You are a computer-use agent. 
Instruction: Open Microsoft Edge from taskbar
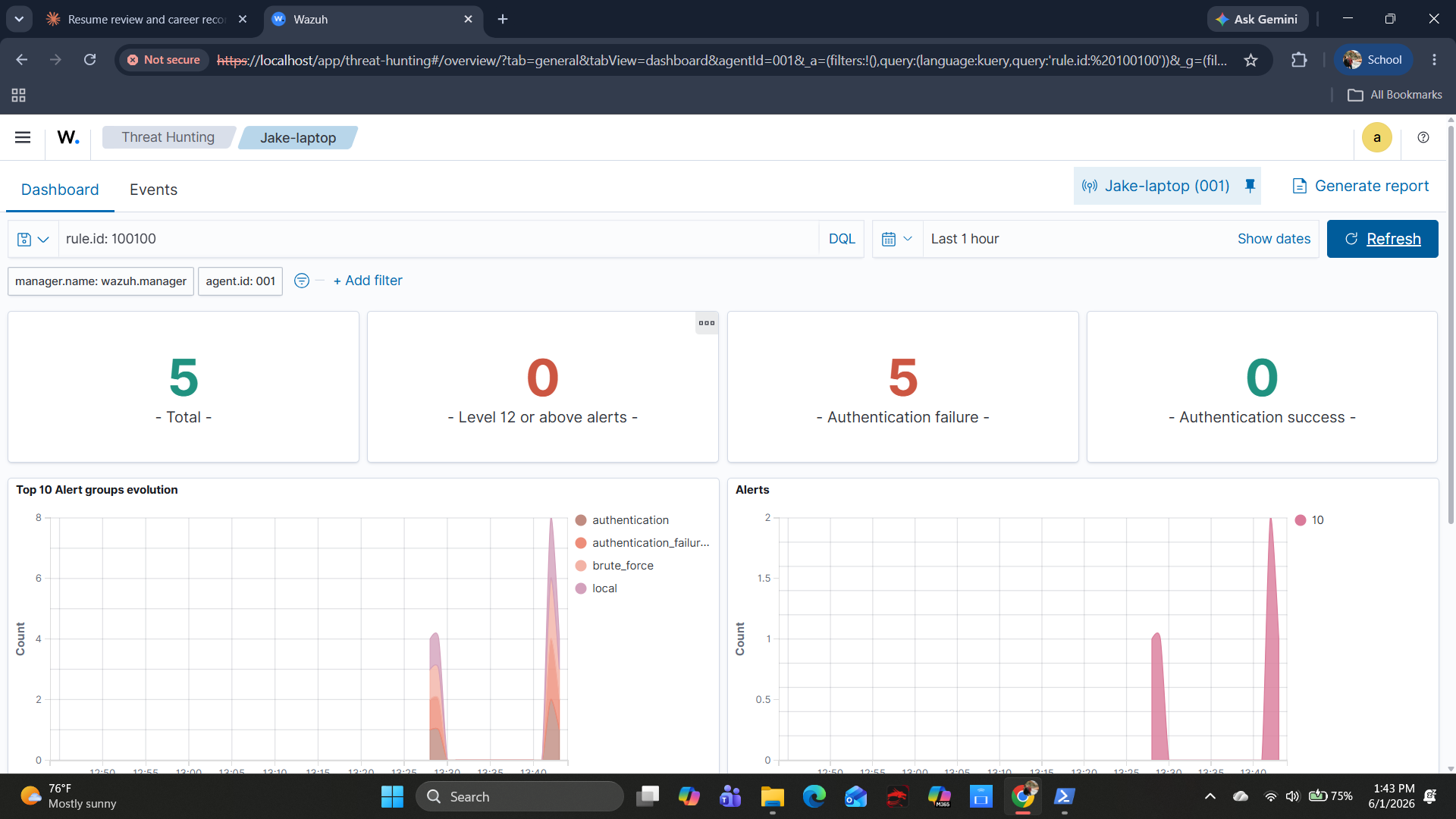coord(814,796)
